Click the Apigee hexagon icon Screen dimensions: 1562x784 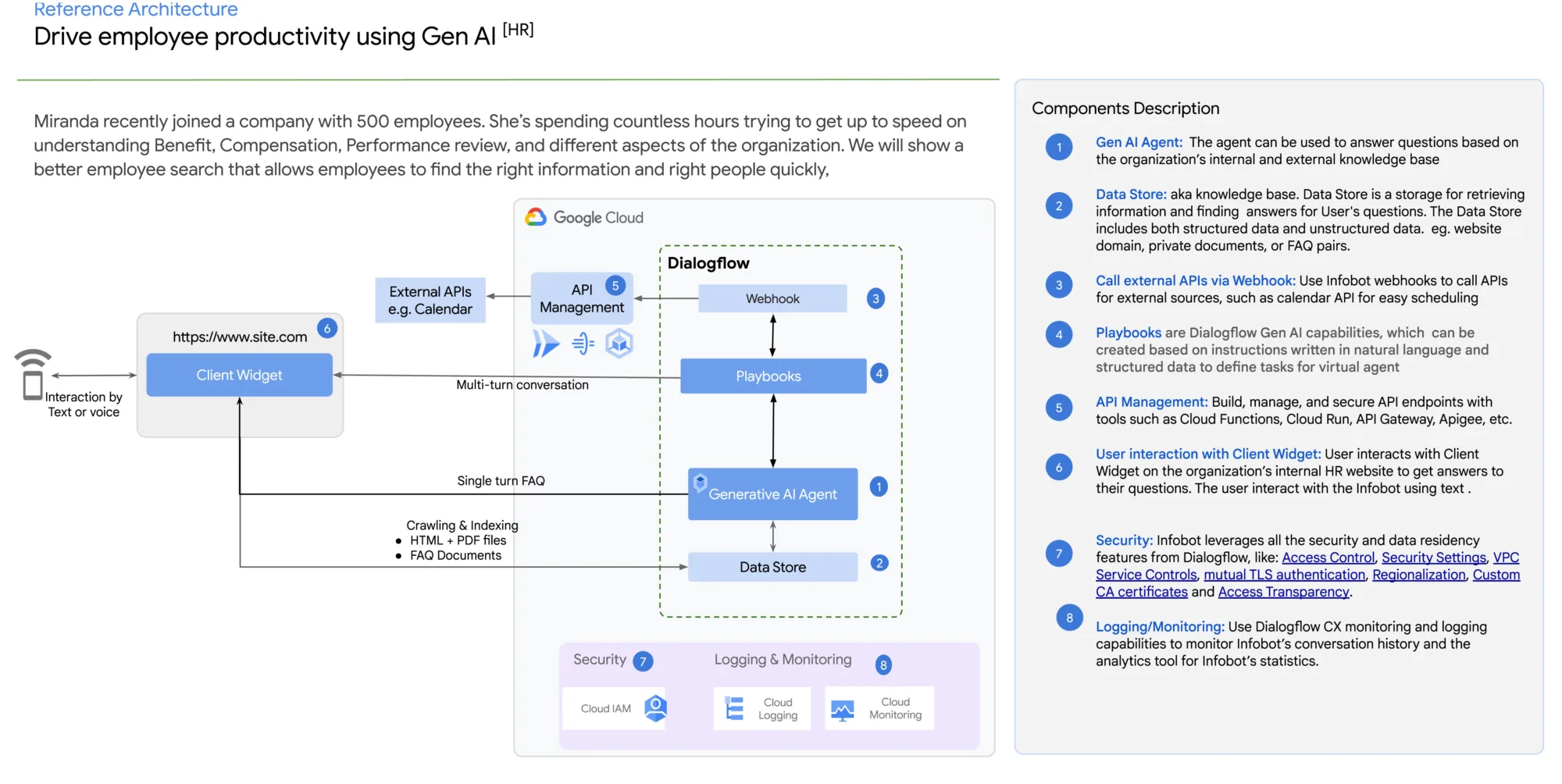click(x=619, y=343)
